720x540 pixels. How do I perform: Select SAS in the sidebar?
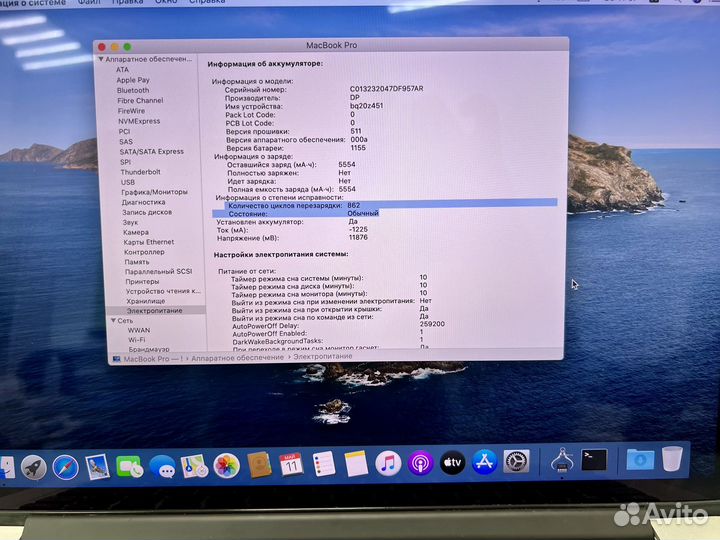pyautogui.click(x=126, y=142)
